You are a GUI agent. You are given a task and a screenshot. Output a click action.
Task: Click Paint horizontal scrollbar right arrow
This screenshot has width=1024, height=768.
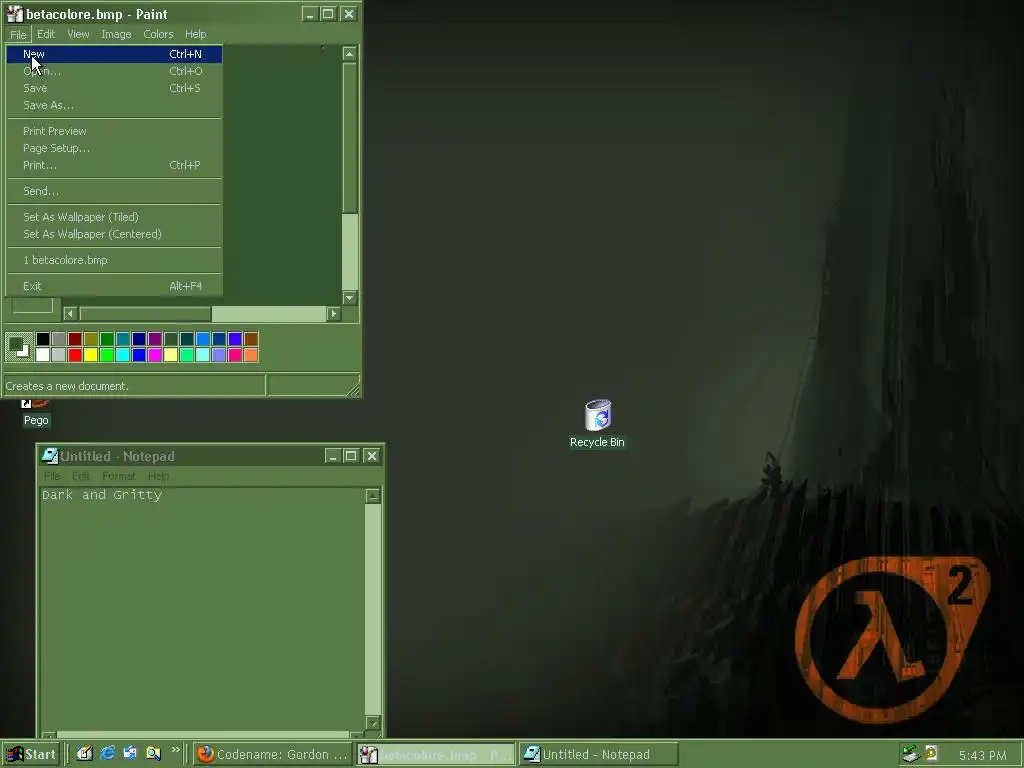click(334, 313)
